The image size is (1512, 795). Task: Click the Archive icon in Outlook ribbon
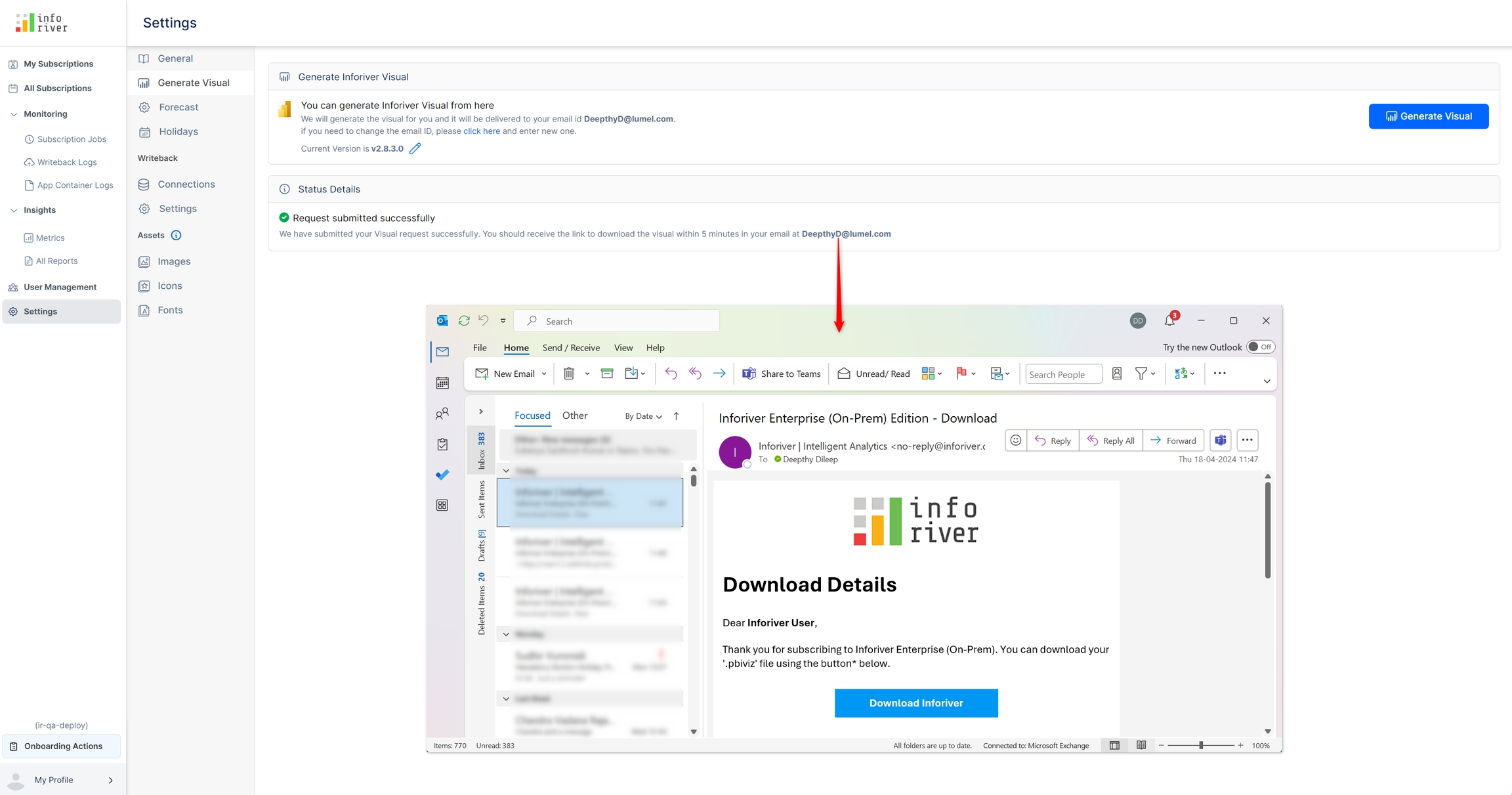(x=607, y=374)
